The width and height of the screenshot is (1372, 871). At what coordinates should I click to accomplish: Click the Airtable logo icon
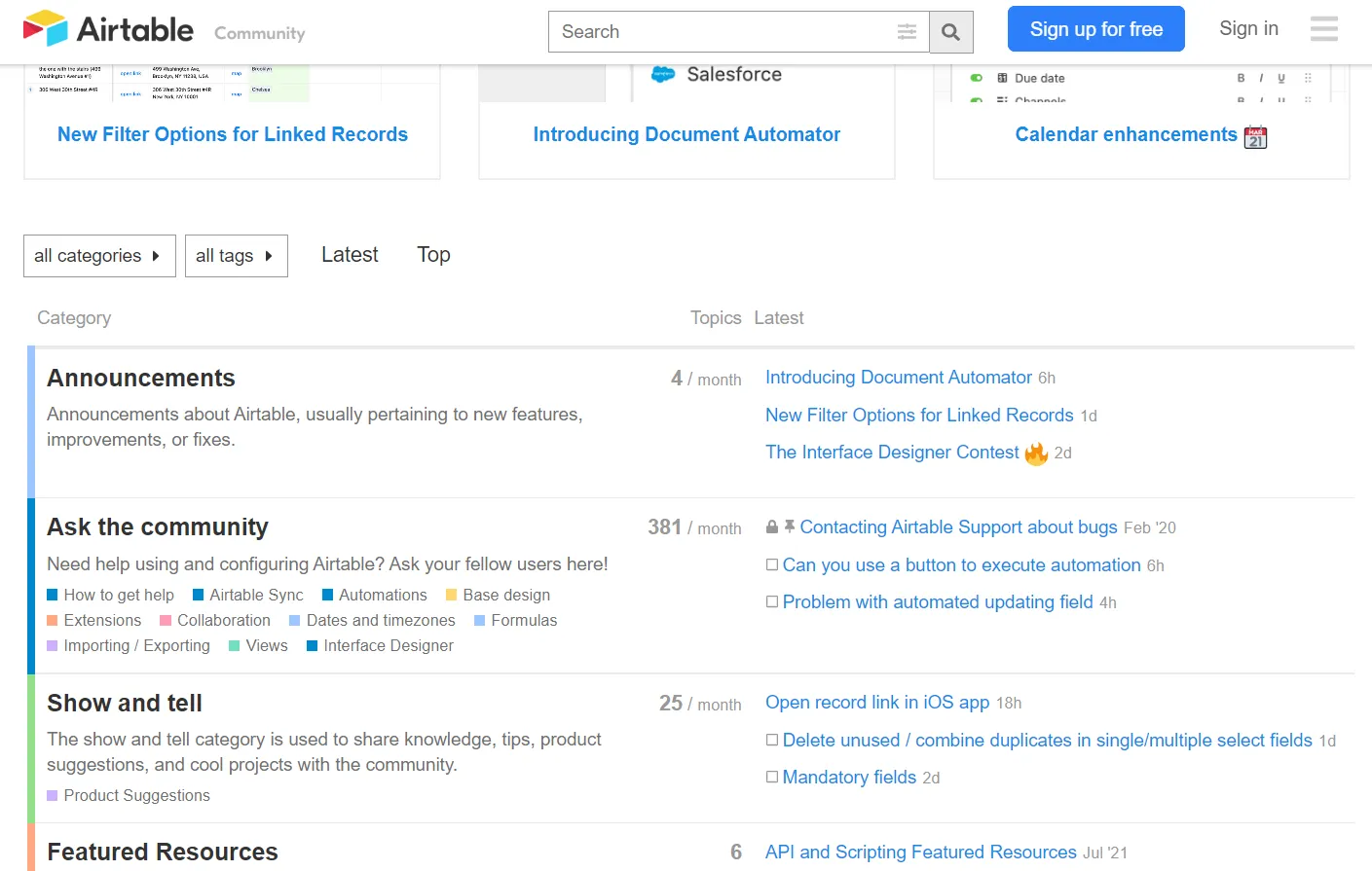tap(45, 29)
